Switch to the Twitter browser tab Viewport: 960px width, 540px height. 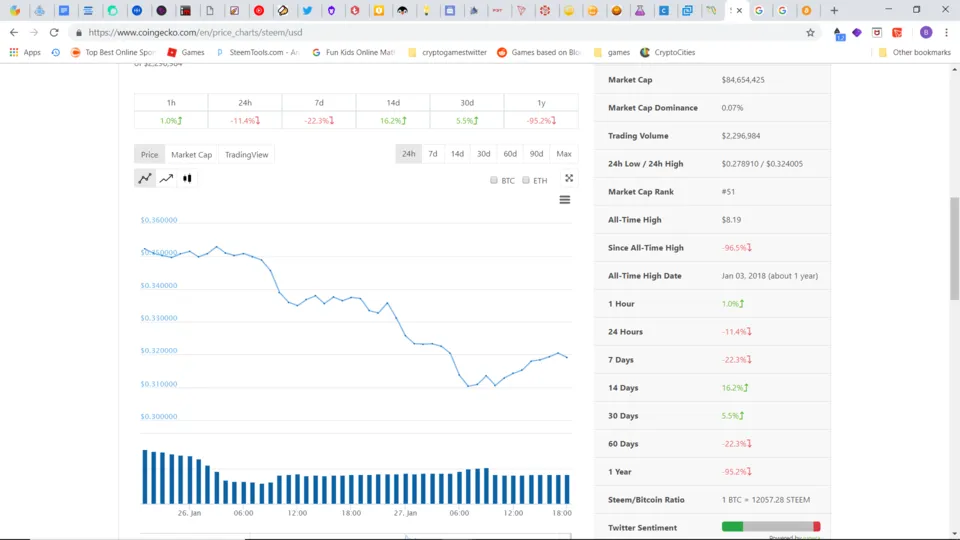point(307,10)
